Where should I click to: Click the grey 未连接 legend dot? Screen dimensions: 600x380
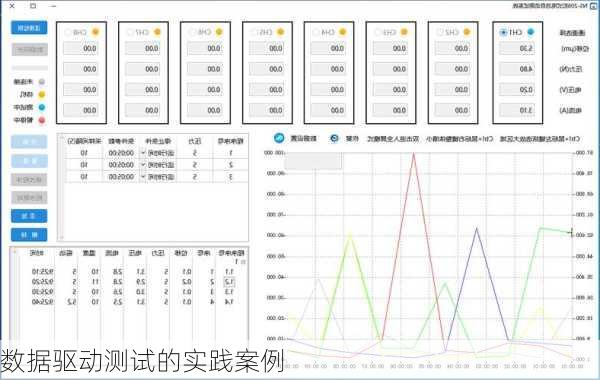pos(42,82)
